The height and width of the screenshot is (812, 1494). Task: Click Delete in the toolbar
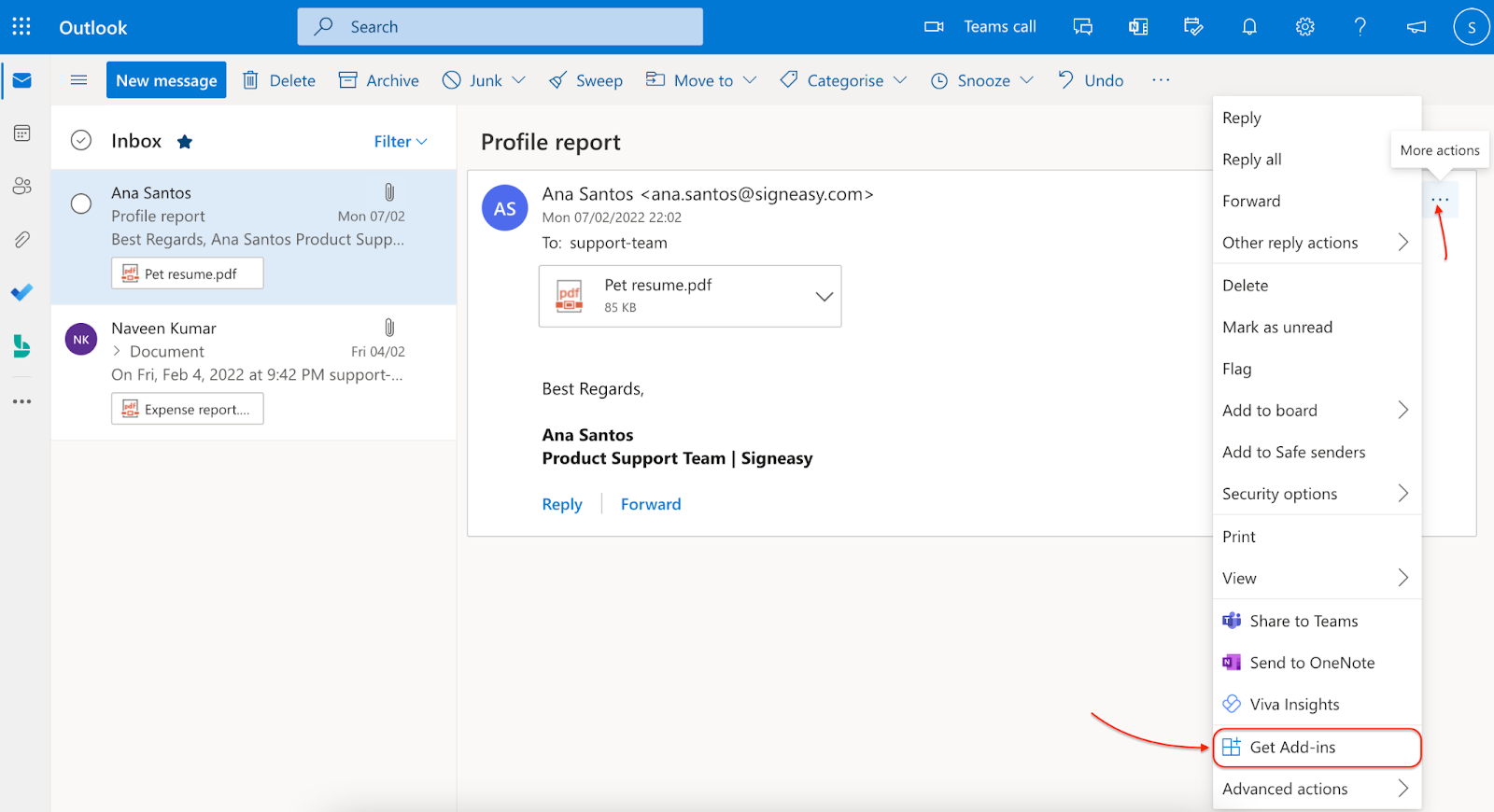tap(279, 80)
